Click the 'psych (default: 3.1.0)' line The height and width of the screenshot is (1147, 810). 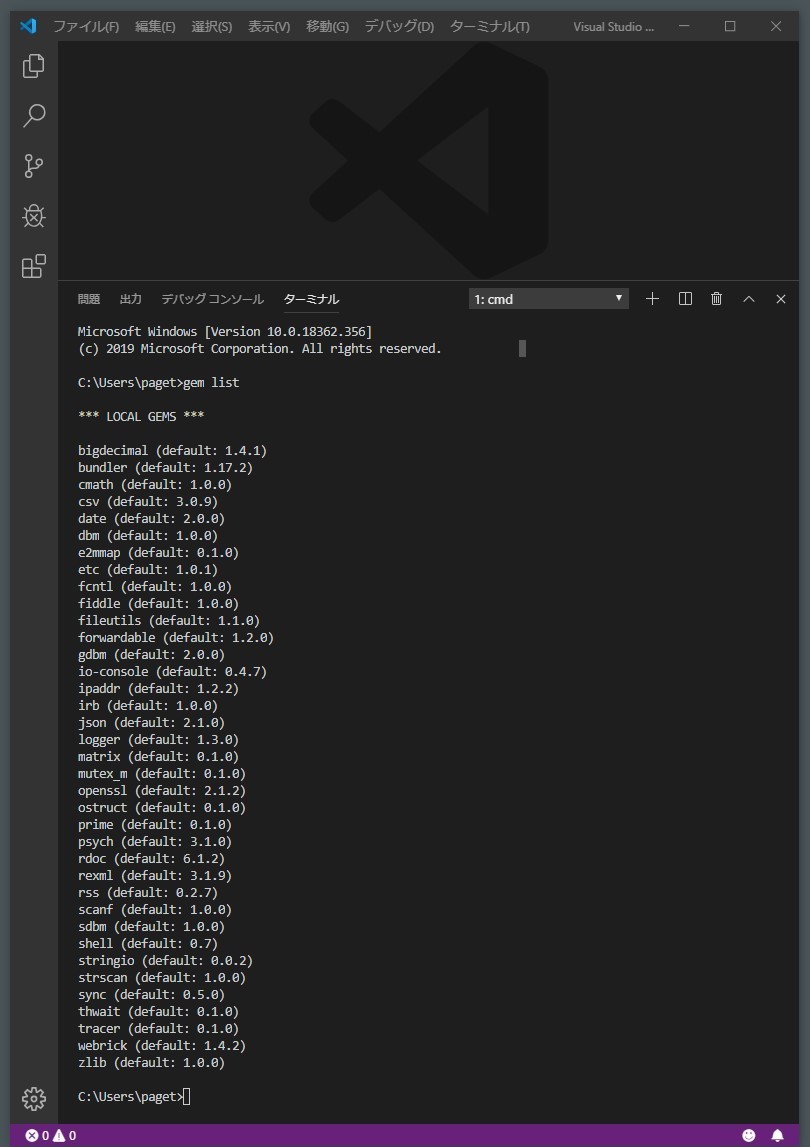pos(154,841)
